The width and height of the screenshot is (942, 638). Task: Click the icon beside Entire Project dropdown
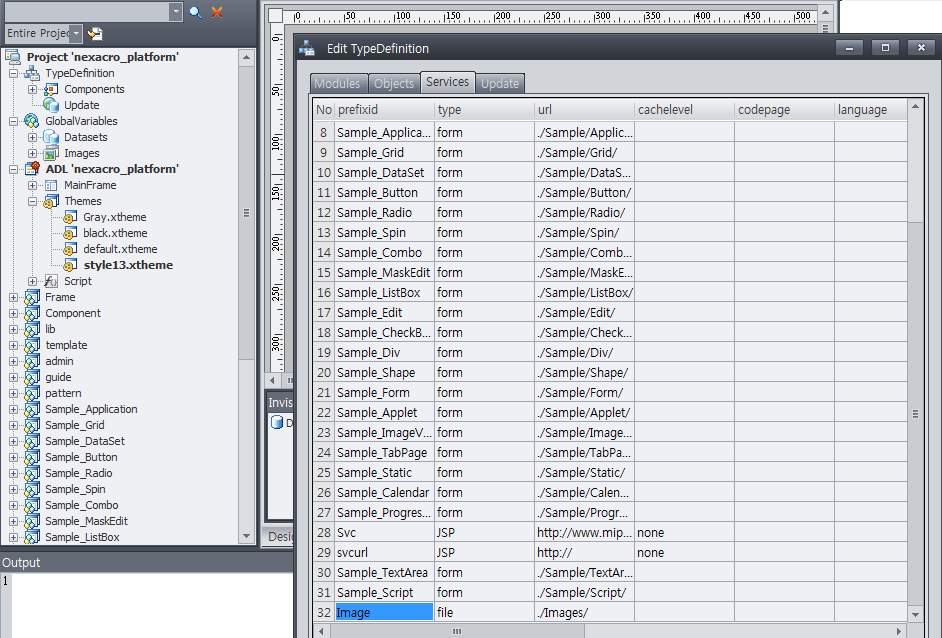(x=95, y=34)
